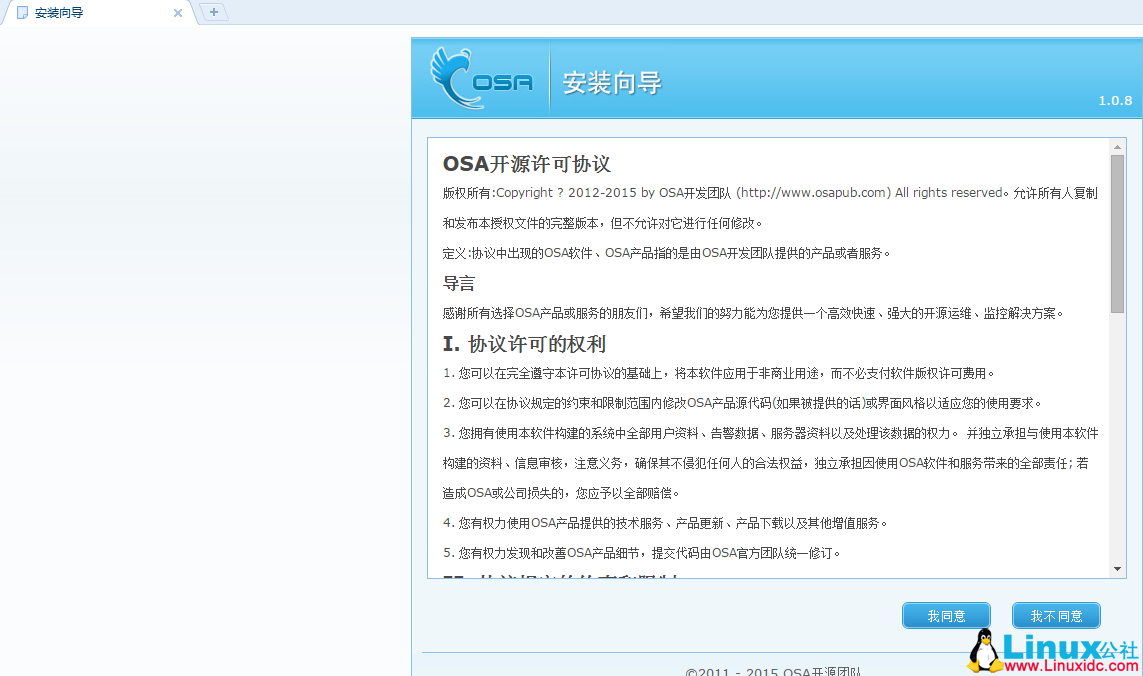
Task: Click the scrollbar up arrow
Action: (1119, 146)
